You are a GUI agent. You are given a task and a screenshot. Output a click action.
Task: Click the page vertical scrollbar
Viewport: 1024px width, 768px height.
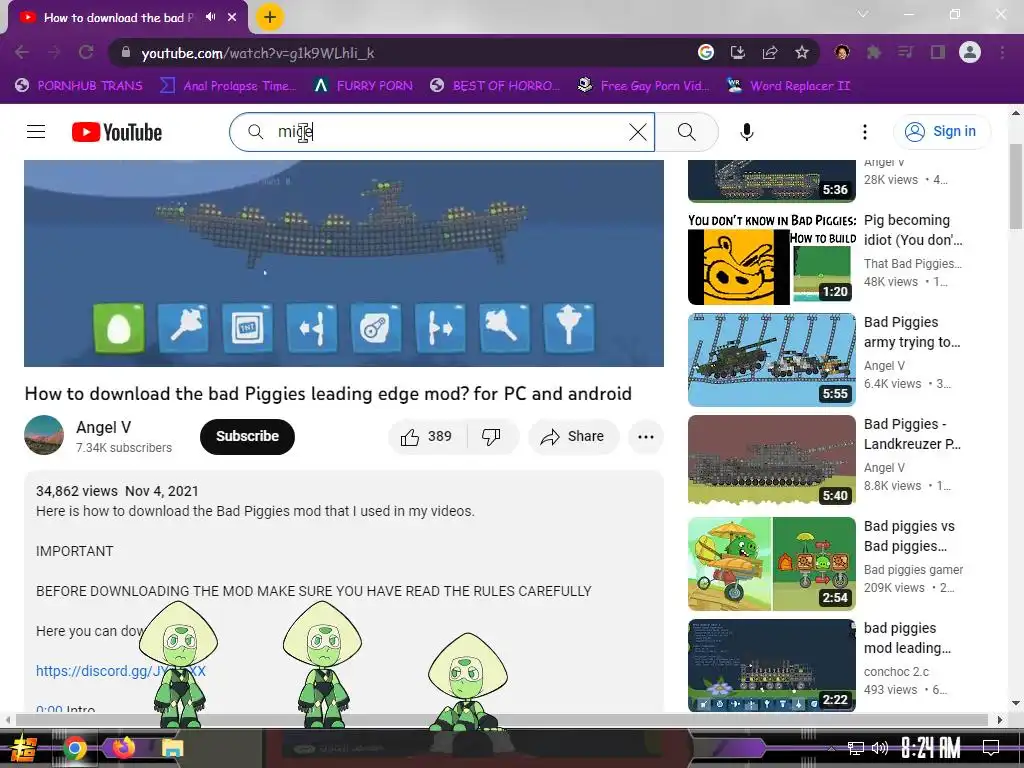click(1016, 187)
